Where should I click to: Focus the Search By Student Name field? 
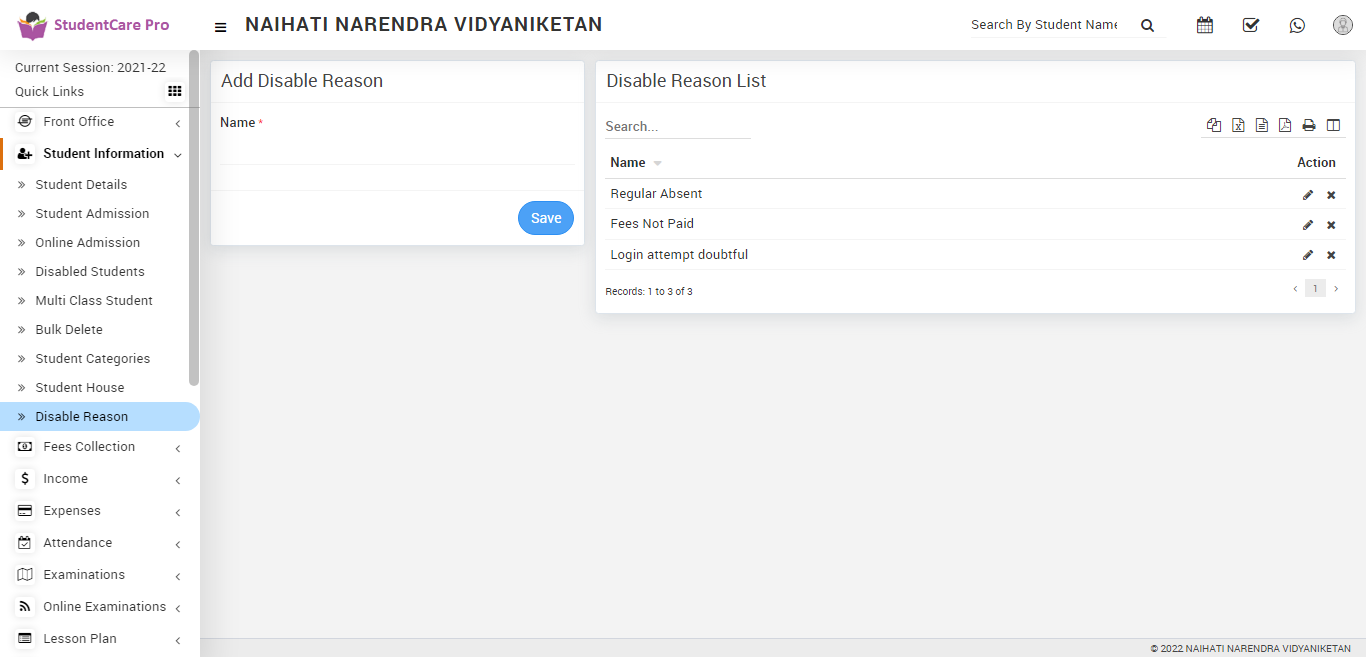pyautogui.click(x=1044, y=25)
